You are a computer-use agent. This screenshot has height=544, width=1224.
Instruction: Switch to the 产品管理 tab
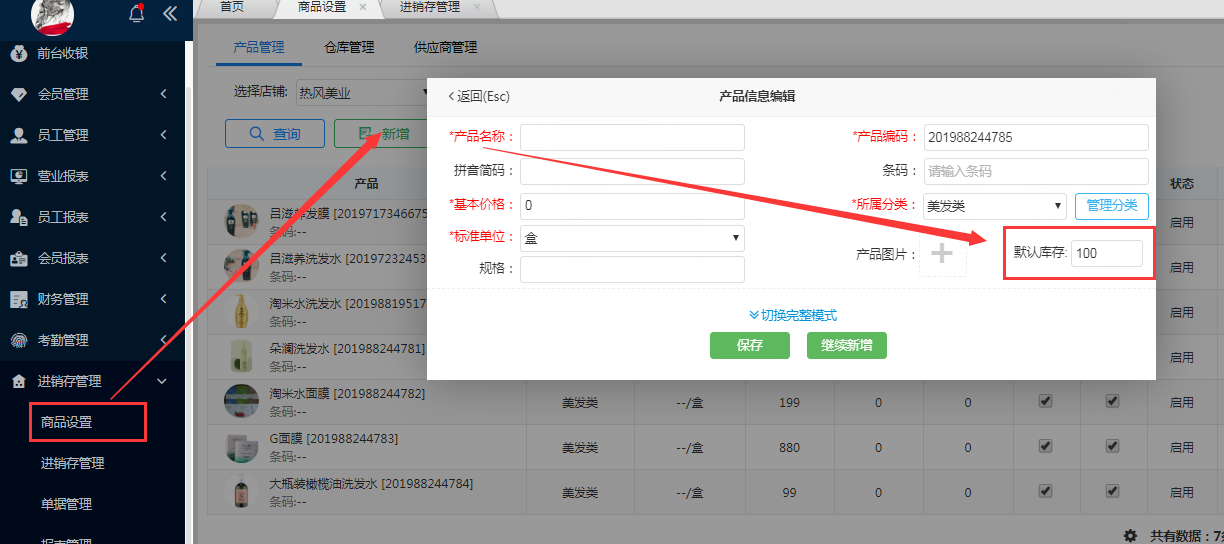point(258,47)
